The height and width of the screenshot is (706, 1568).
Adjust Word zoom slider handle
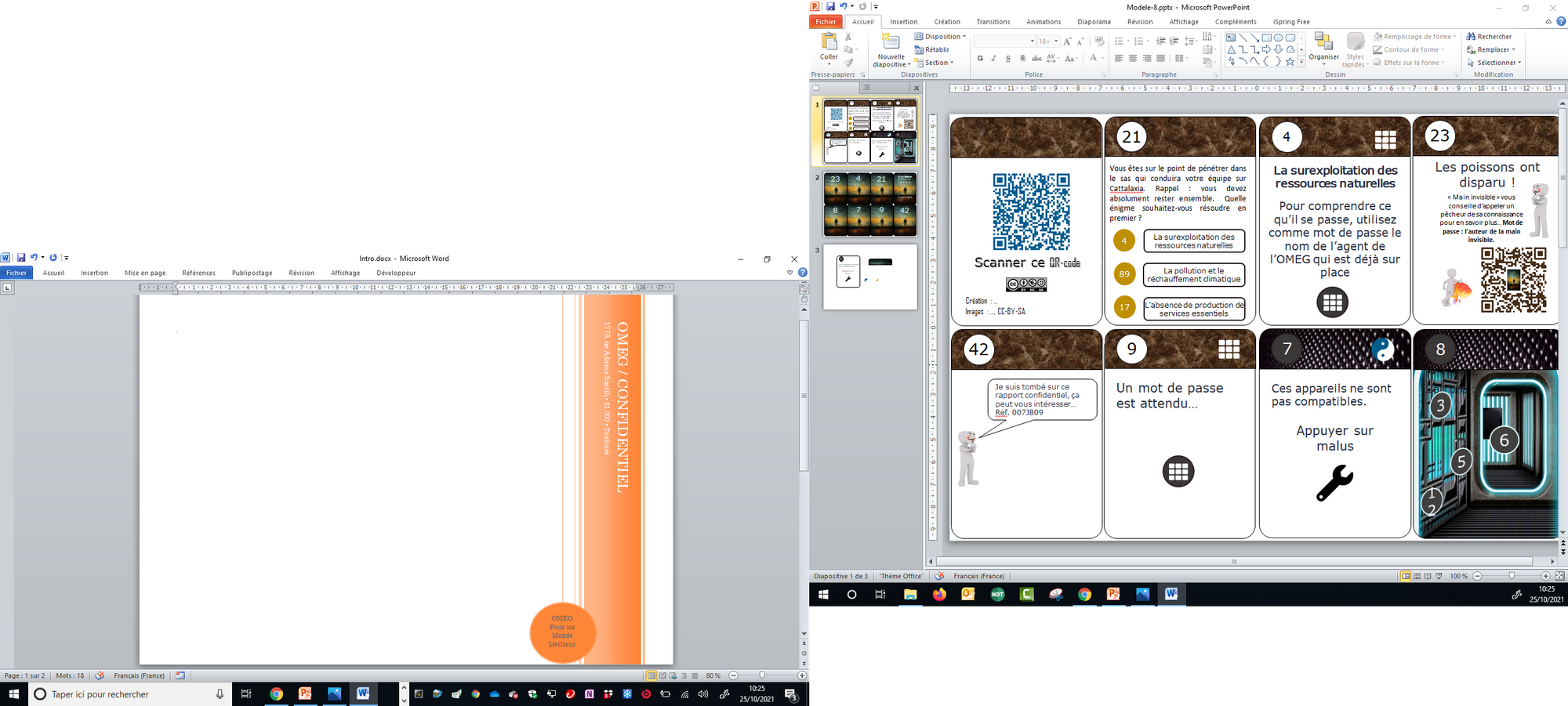click(762, 675)
